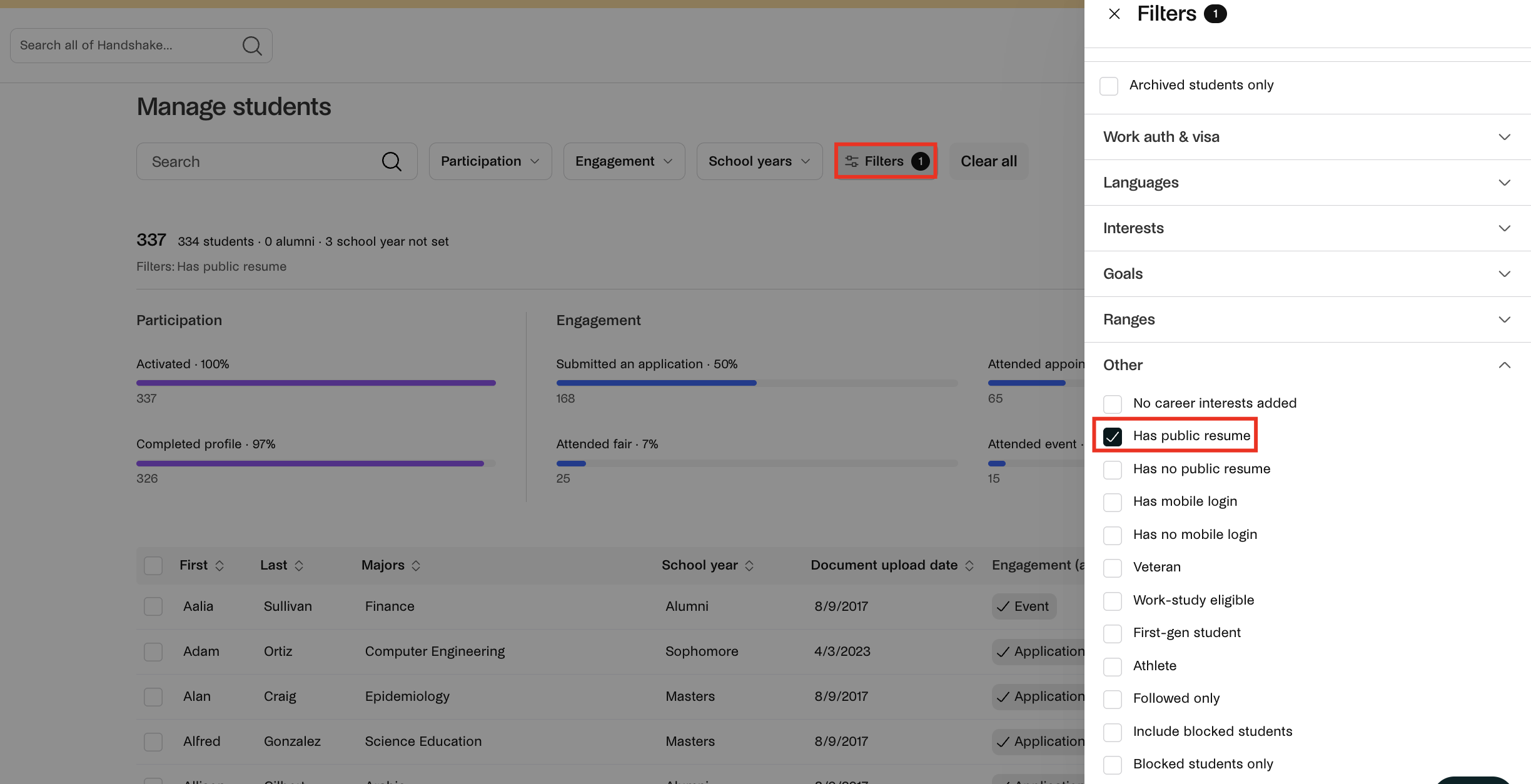Click Application tag in Alan Craig row
This screenshot has height=784, width=1531.
point(1039,696)
